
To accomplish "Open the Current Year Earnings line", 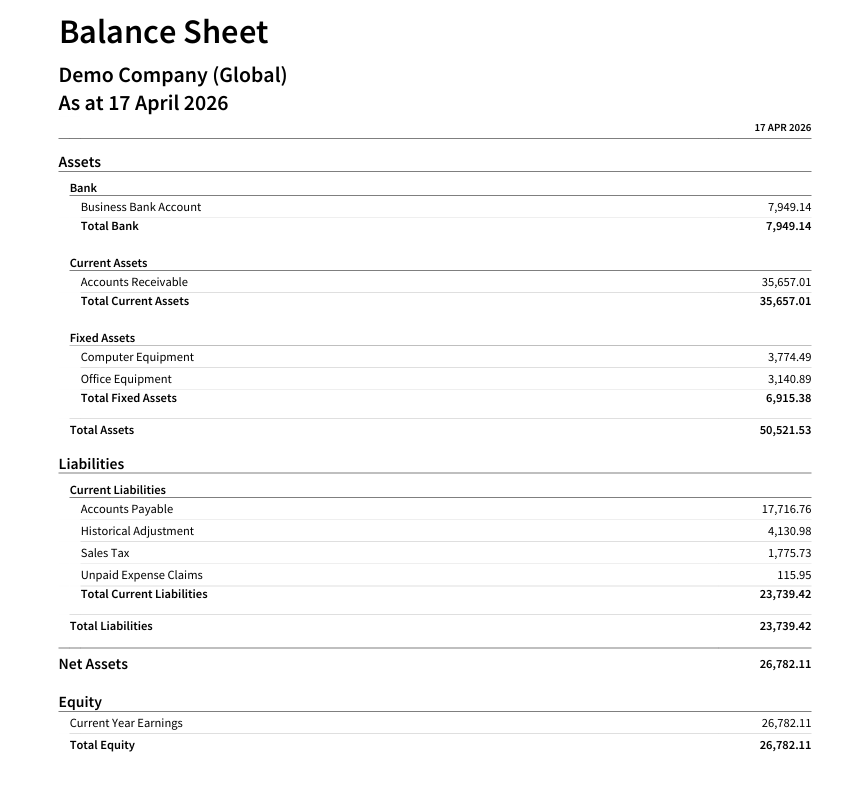I will pos(126,723).
